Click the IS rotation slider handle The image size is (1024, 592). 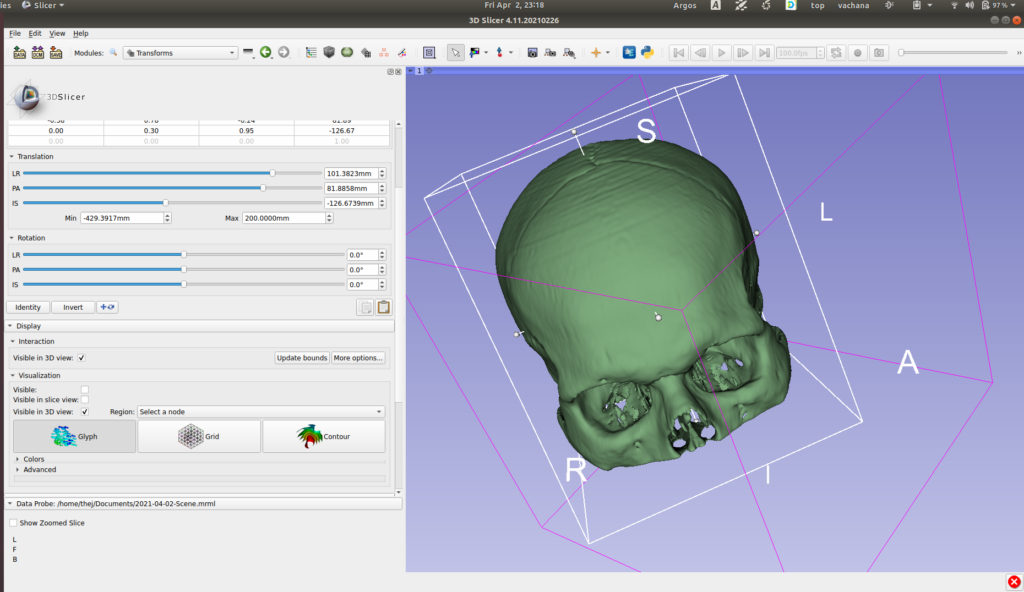coord(184,284)
